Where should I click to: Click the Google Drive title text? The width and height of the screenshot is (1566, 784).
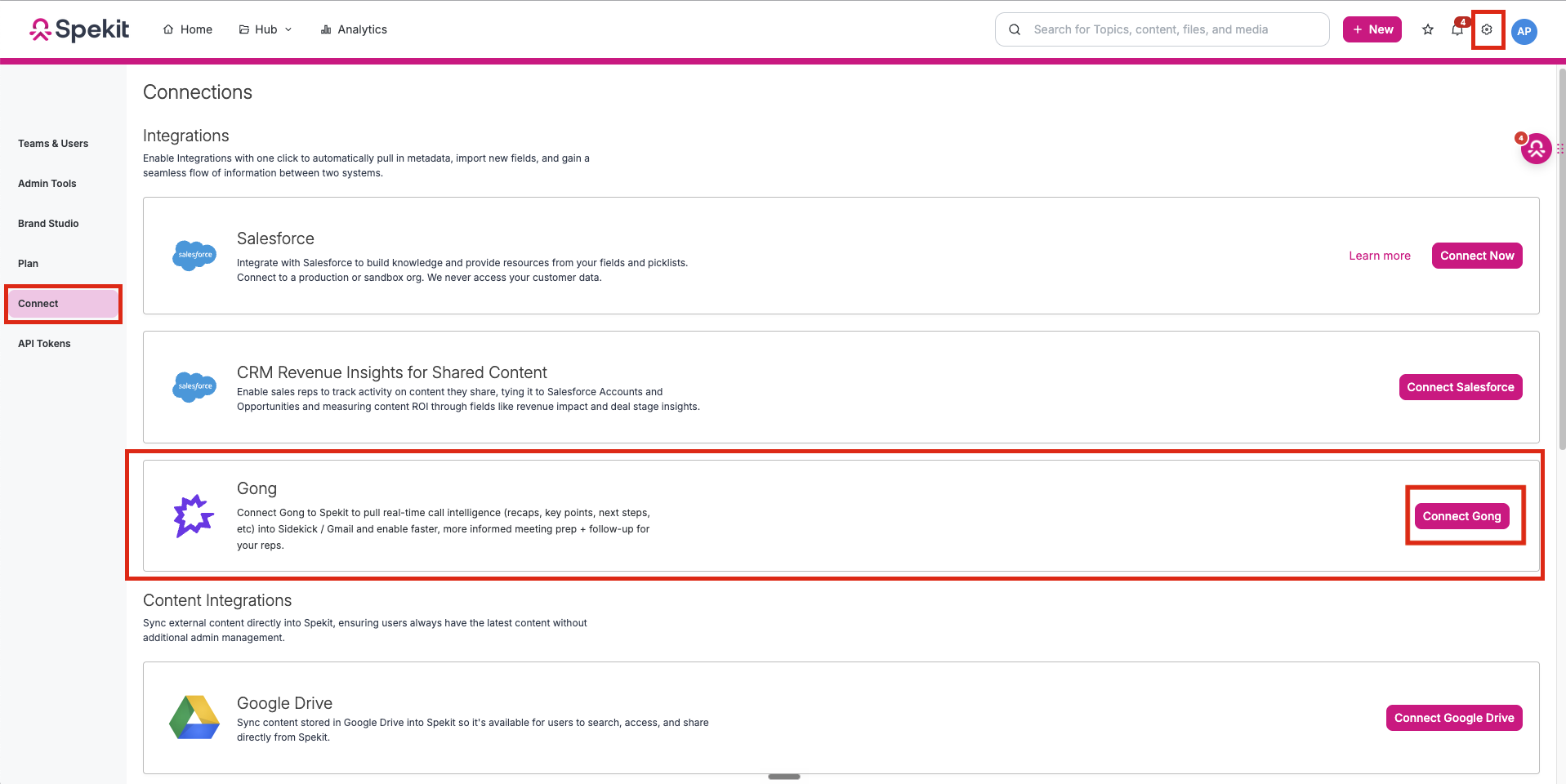coord(284,703)
